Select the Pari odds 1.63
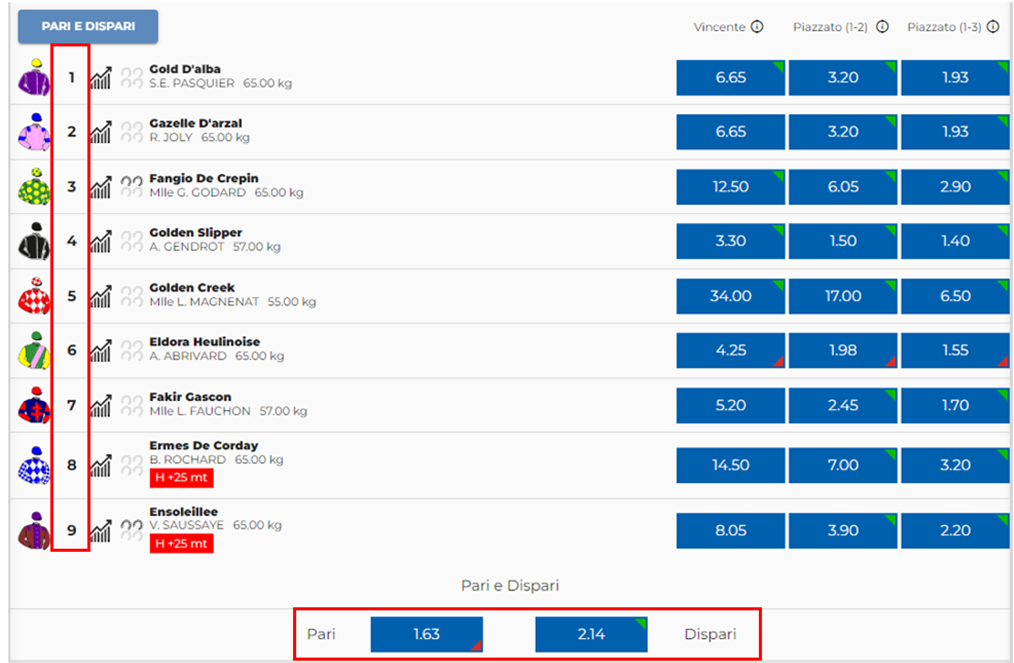The width and height of the screenshot is (1014, 663). pos(426,634)
